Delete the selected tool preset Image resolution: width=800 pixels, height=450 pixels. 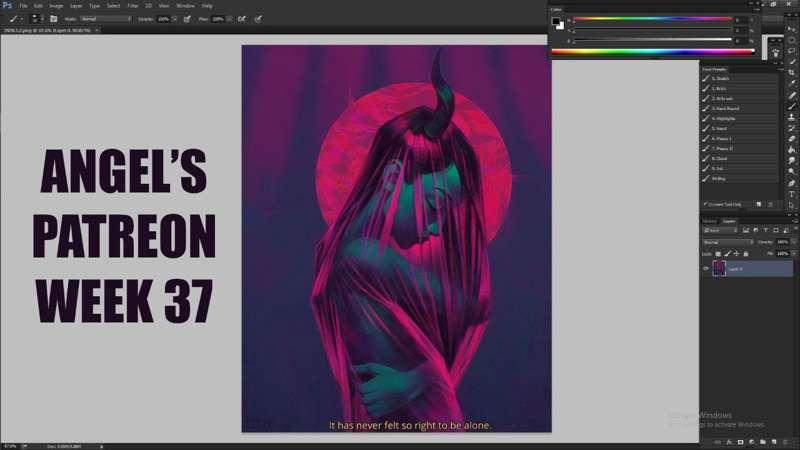pos(770,204)
